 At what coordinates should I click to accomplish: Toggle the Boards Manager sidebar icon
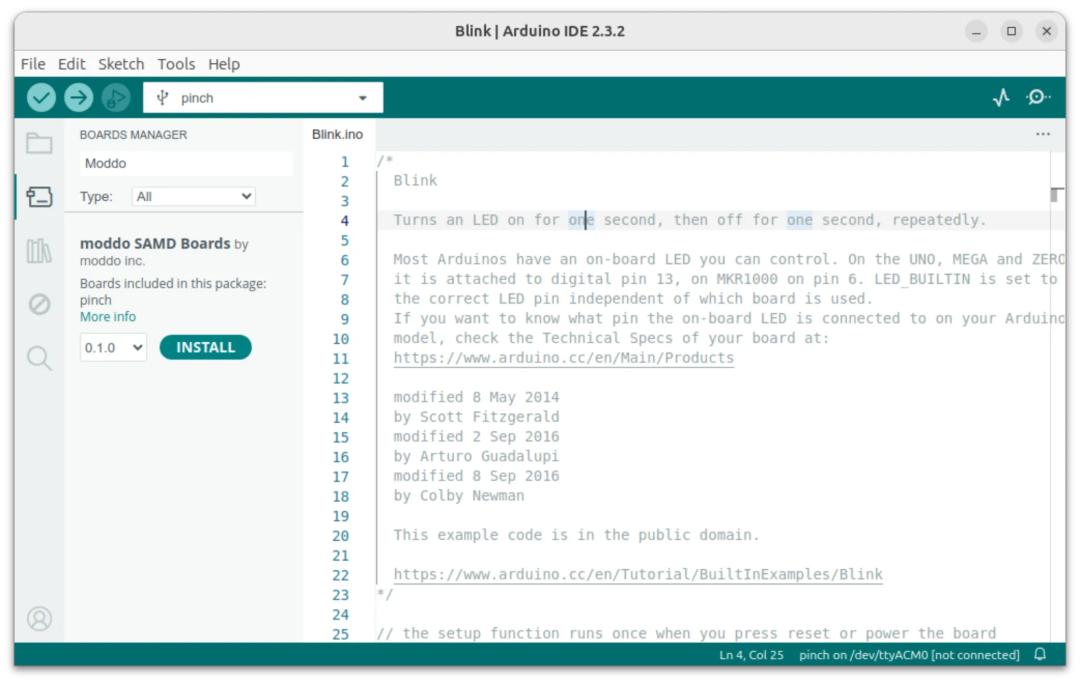click(x=39, y=197)
